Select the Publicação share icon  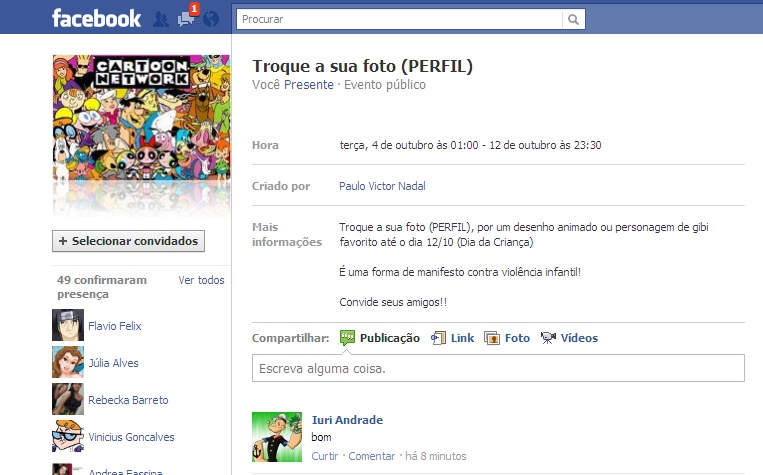pos(347,338)
